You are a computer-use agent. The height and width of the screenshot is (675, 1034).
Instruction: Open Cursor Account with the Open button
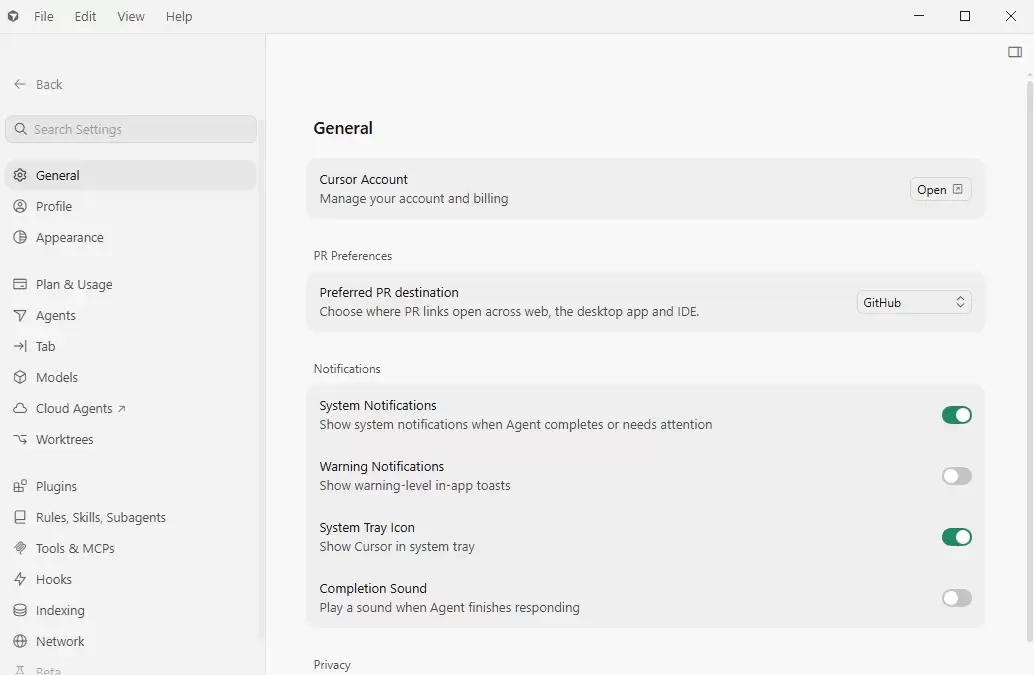tap(940, 190)
